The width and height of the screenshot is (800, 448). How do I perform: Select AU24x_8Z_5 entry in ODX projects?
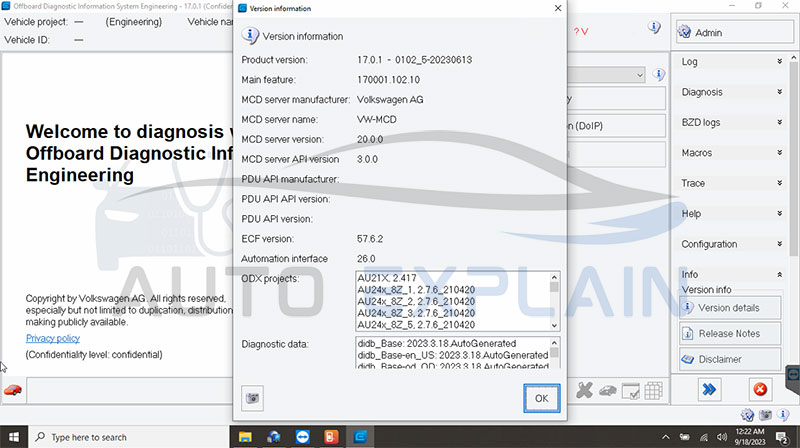click(416, 325)
